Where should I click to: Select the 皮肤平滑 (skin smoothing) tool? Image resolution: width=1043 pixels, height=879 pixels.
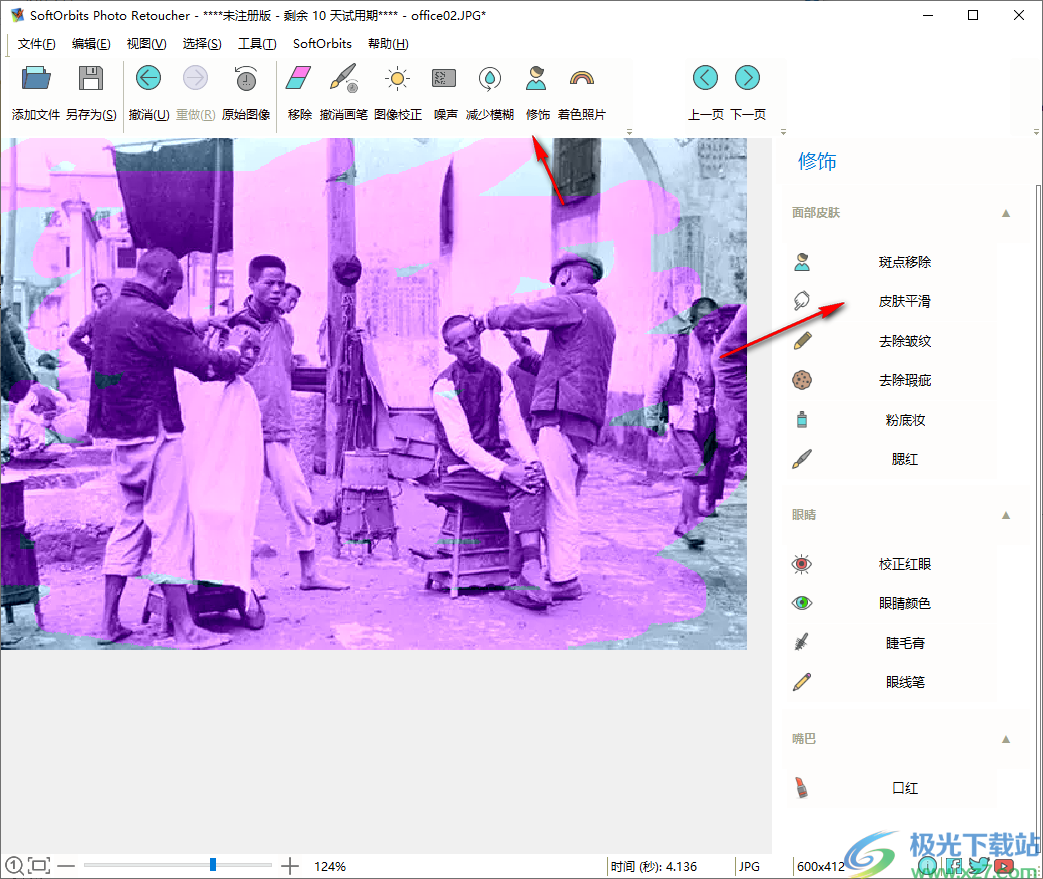[x=903, y=301]
